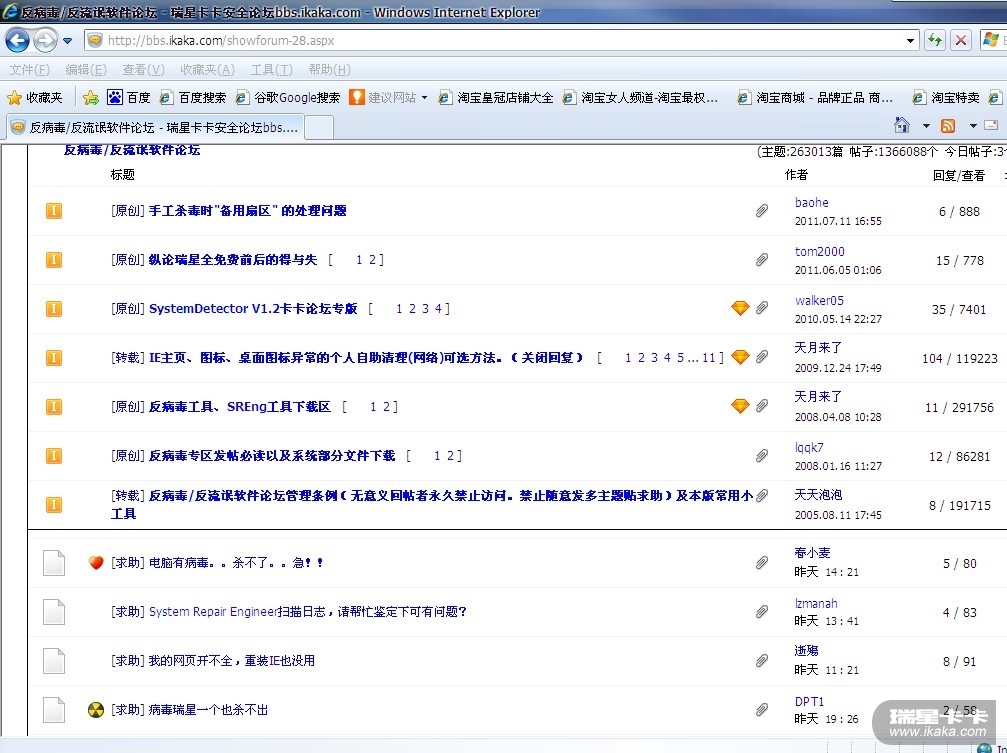This screenshot has width=1007, height=753.
Task: Click the browser Back arrow button
Action: point(17,40)
